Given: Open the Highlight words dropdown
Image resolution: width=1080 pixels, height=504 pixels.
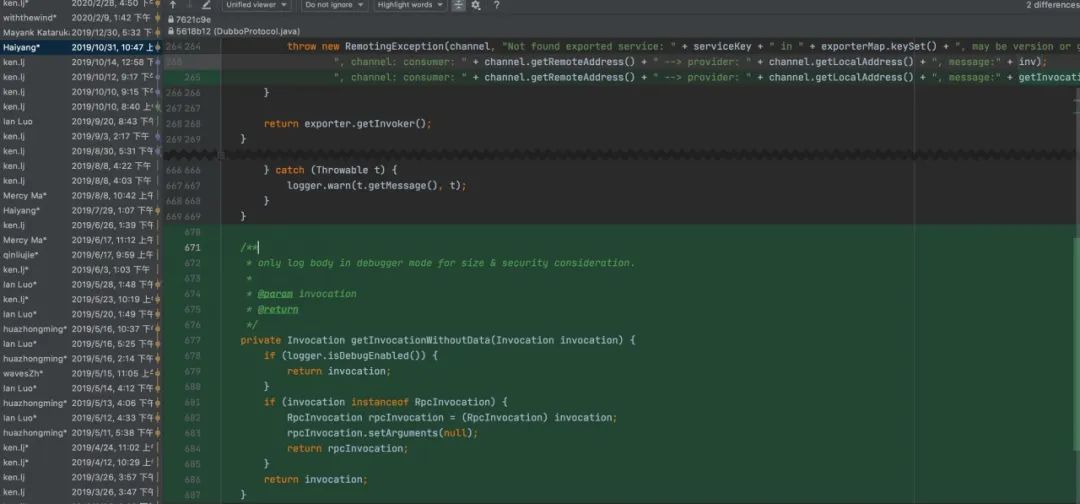Looking at the screenshot, I should click(x=410, y=5).
